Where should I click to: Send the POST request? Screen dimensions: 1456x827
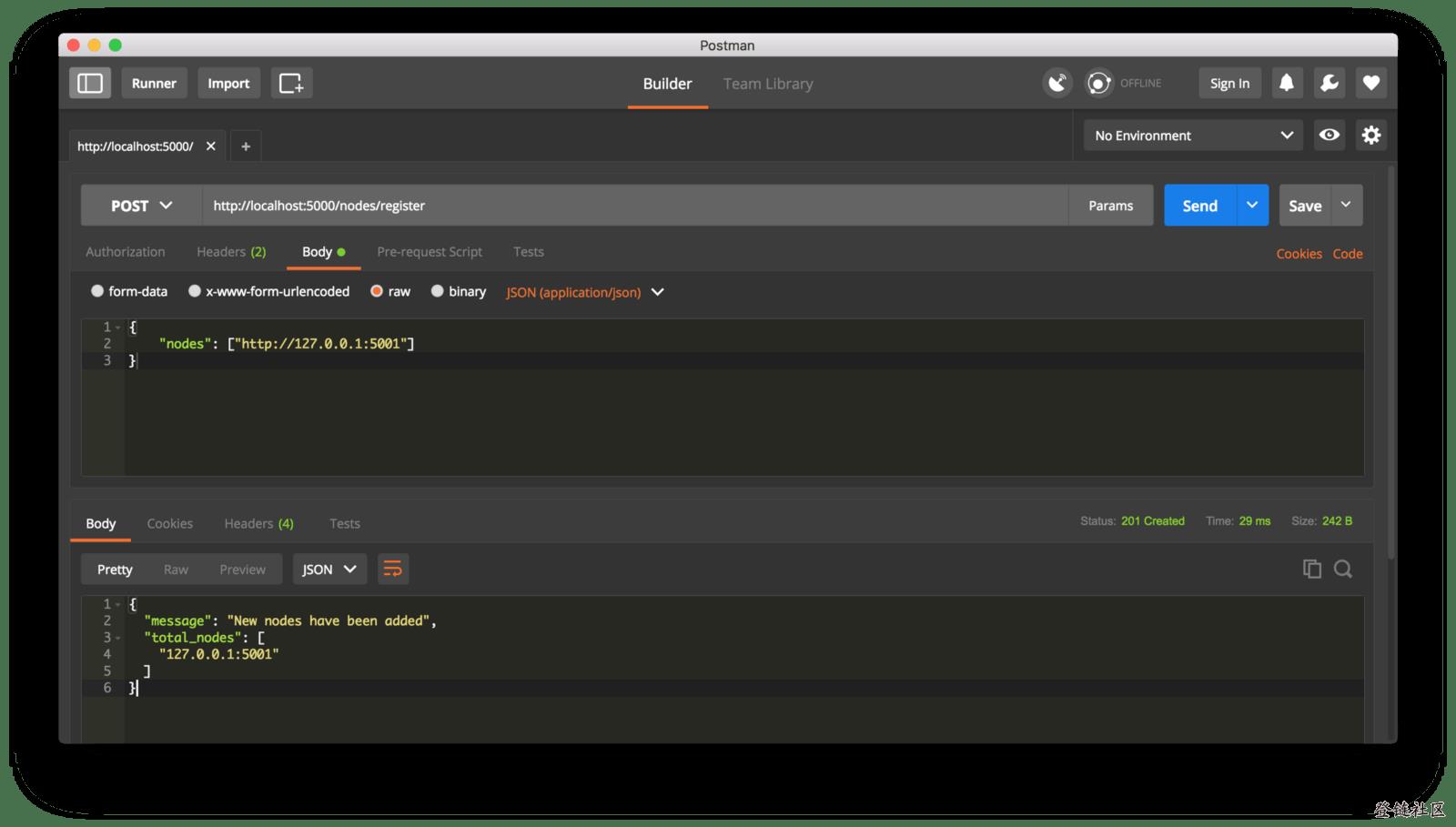[1199, 206]
